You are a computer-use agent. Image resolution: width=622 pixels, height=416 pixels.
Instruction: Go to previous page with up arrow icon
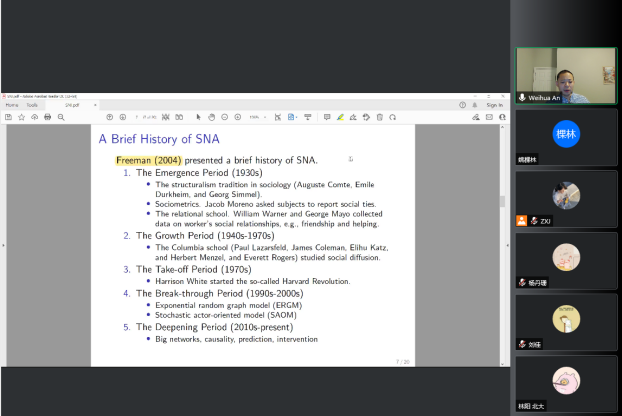tap(109, 117)
